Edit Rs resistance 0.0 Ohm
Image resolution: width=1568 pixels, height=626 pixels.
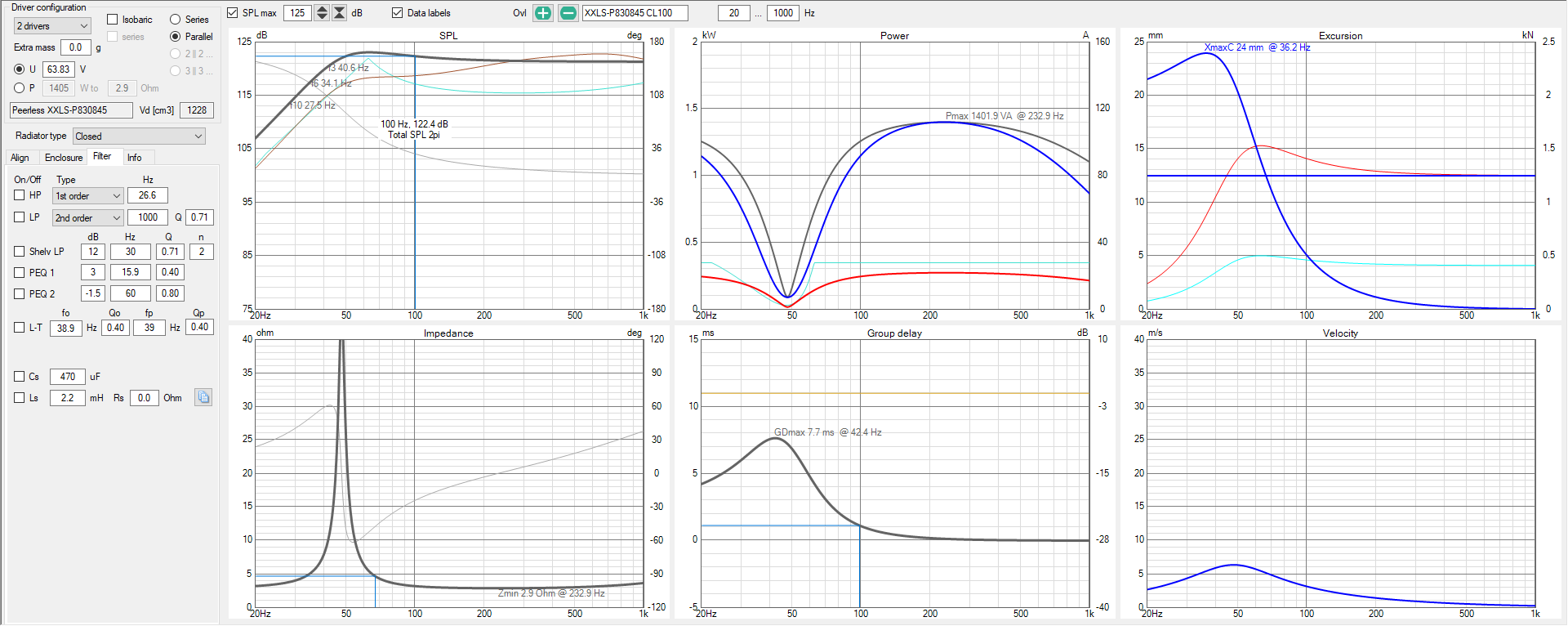(145, 398)
